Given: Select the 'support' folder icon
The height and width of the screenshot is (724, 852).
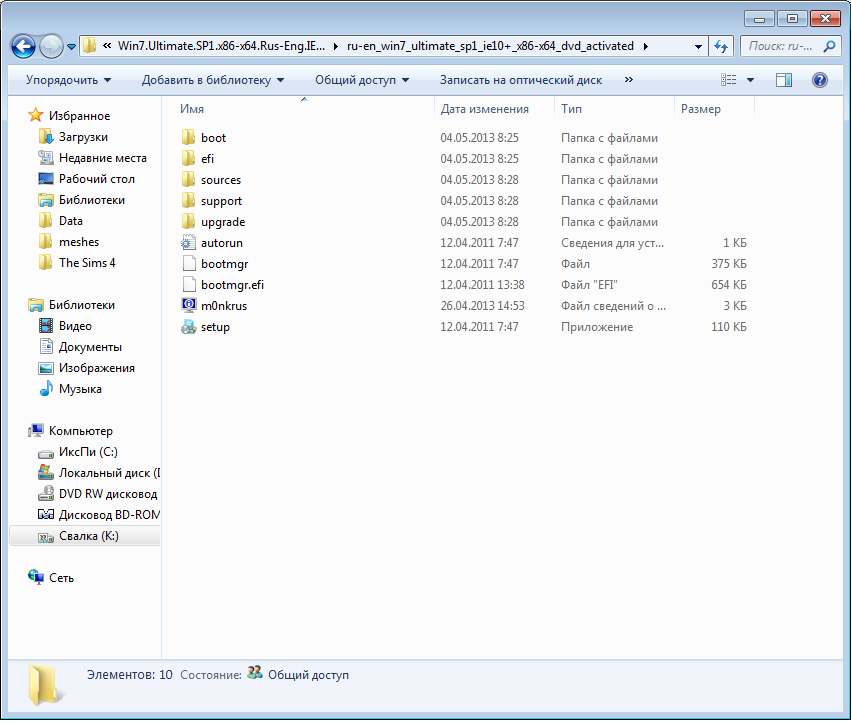Looking at the screenshot, I should 189,201.
